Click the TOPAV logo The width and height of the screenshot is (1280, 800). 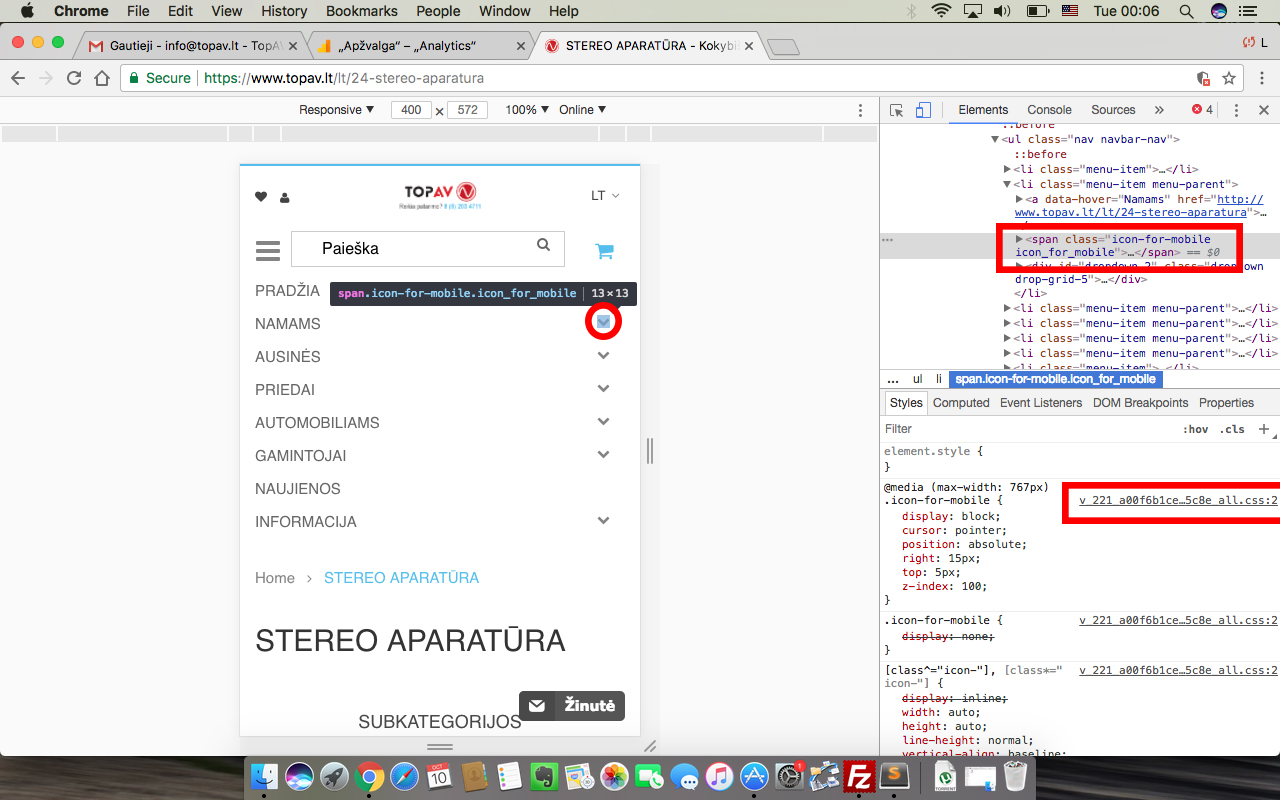(440, 194)
